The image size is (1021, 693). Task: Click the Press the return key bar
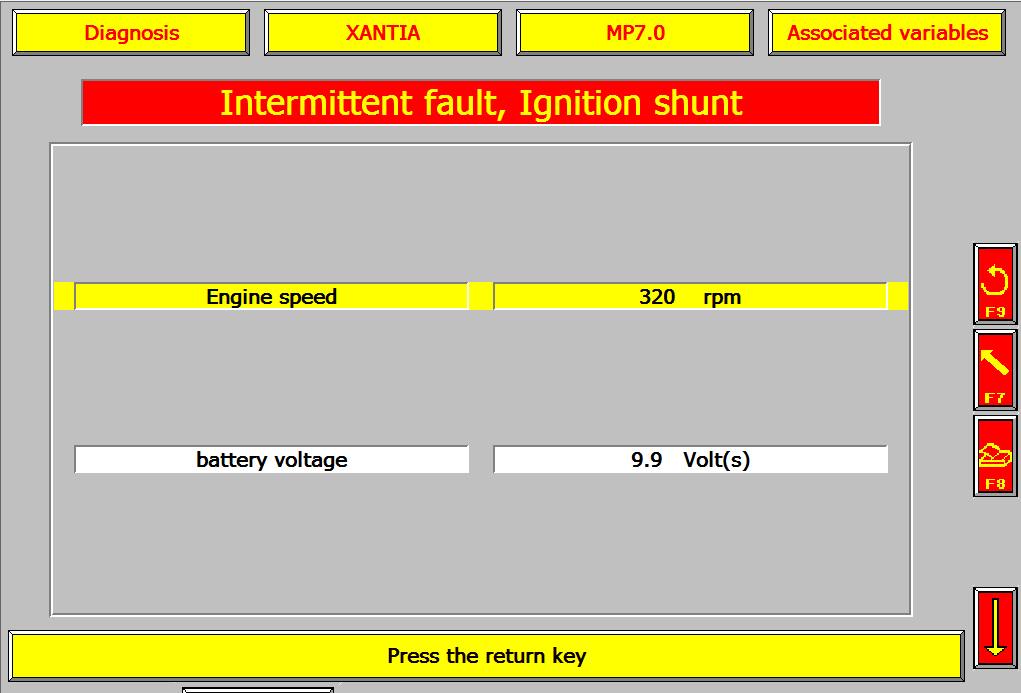pyautogui.click(x=486, y=656)
